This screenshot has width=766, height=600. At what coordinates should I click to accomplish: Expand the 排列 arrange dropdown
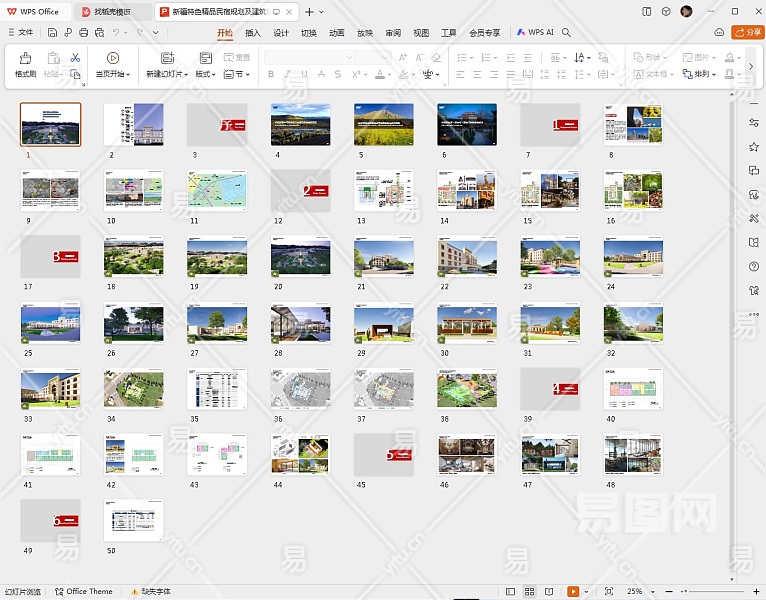[701, 74]
